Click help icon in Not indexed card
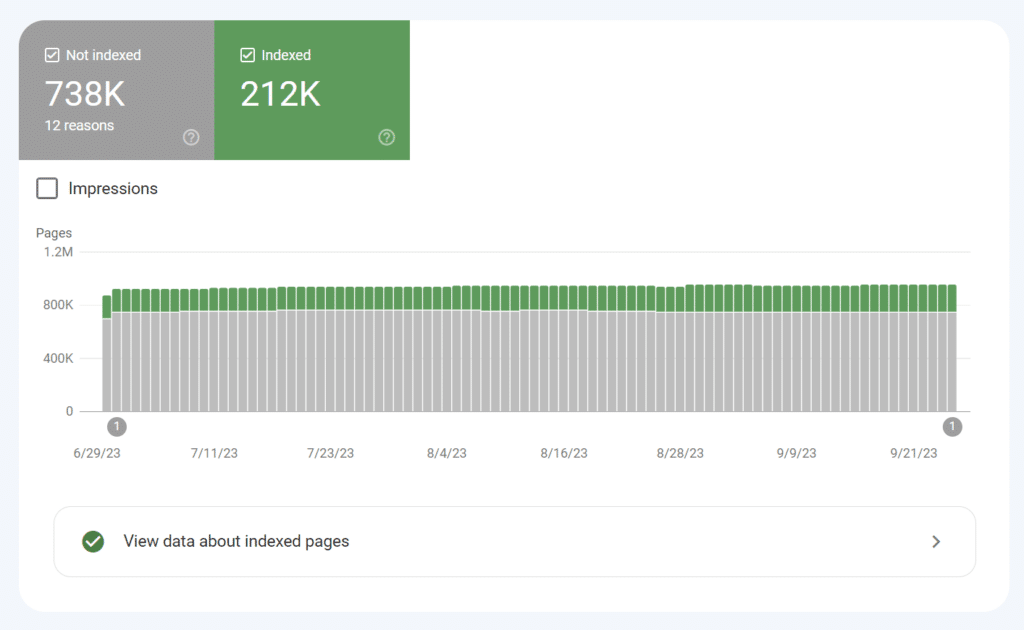1024x630 pixels. click(191, 137)
